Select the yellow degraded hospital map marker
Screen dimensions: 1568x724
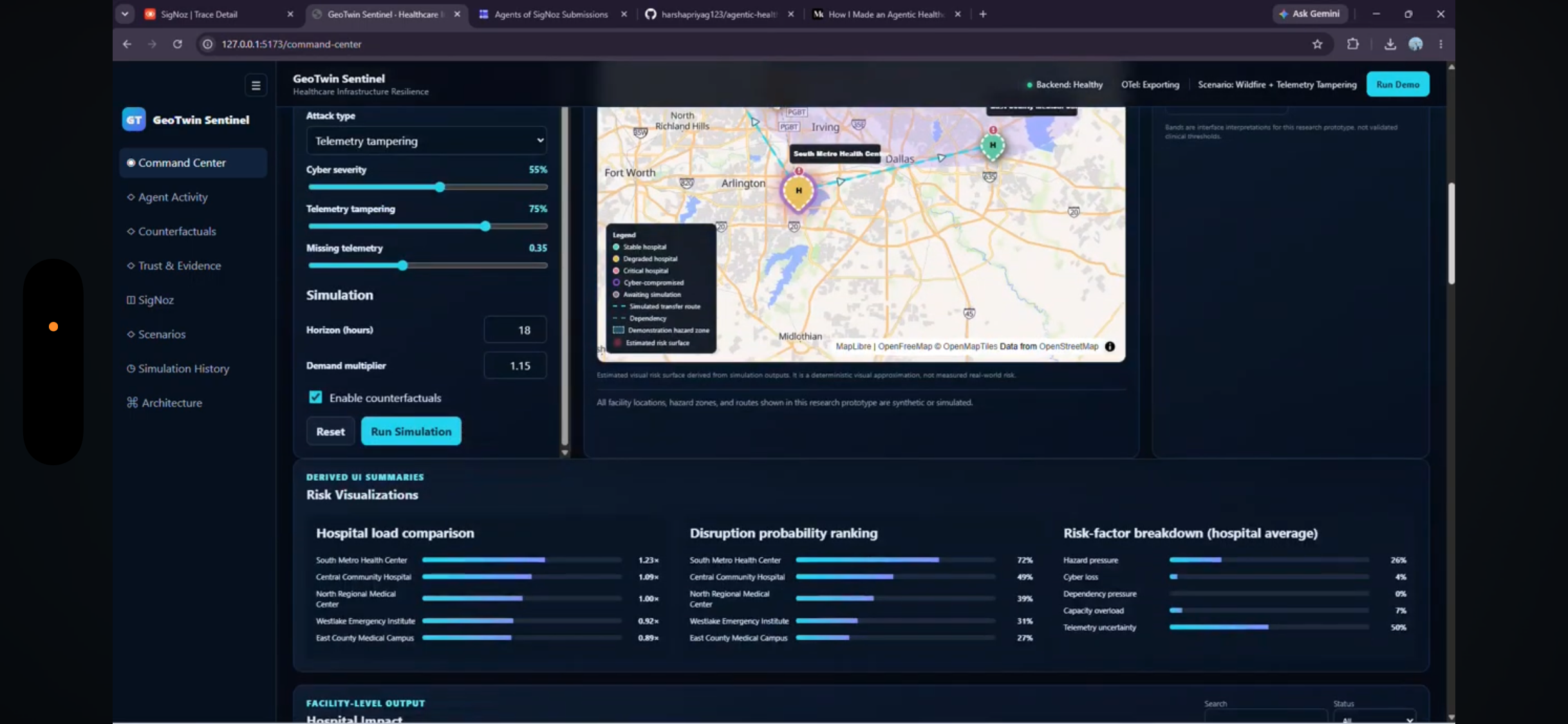click(x=798, y=191)
